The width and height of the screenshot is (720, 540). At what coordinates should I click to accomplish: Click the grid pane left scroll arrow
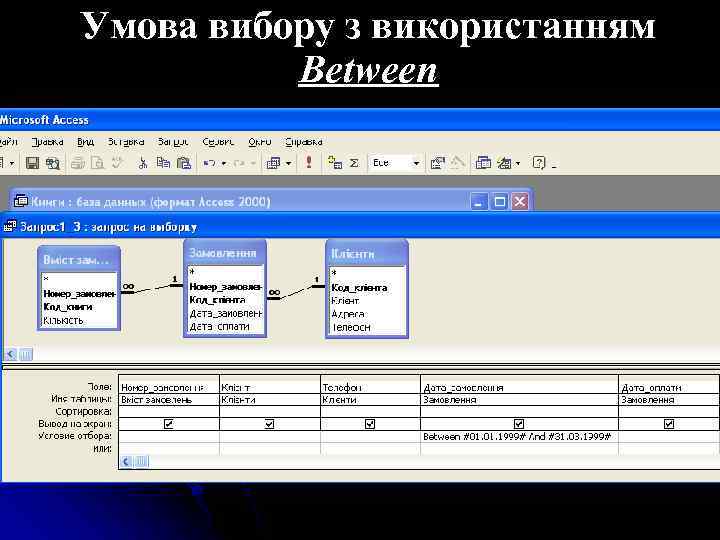[126, 461]
